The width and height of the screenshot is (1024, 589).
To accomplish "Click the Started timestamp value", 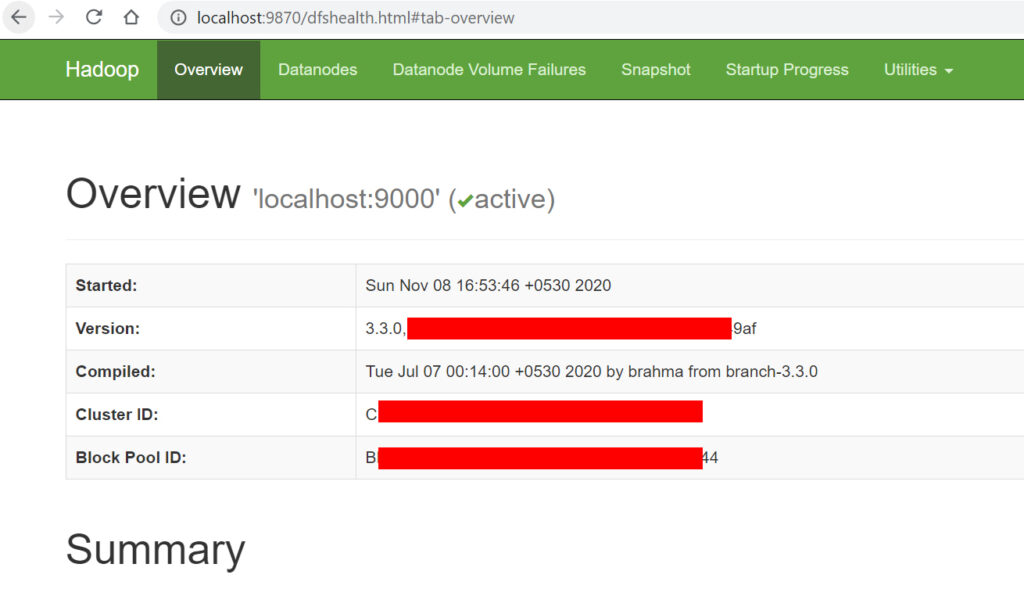I will [488, 285].
